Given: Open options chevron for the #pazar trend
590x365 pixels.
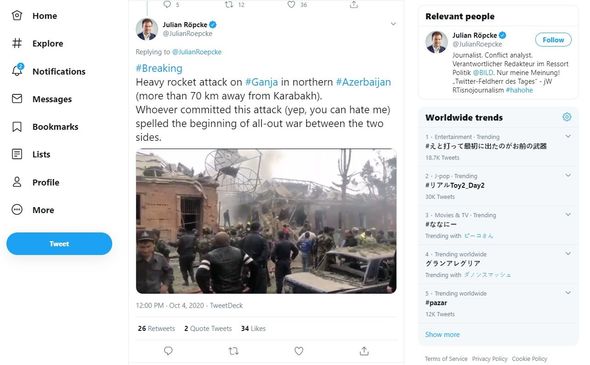Looking at the screenshot, I should click(x=568, y=293).
